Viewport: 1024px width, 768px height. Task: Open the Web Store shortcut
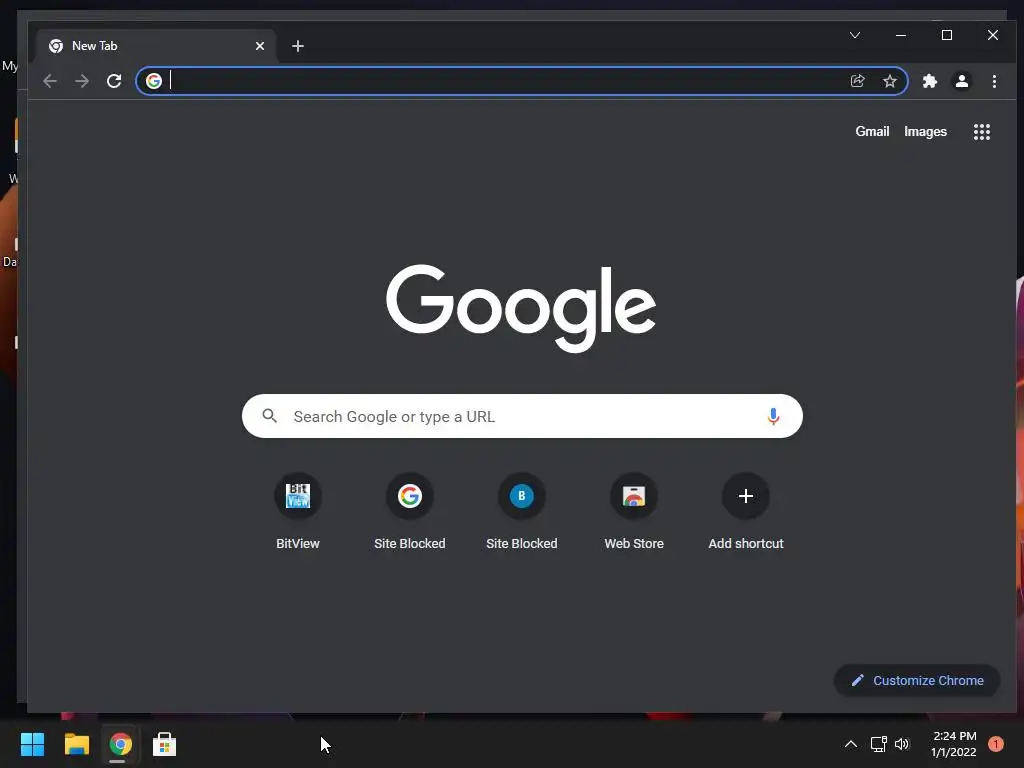click(634, 512)
